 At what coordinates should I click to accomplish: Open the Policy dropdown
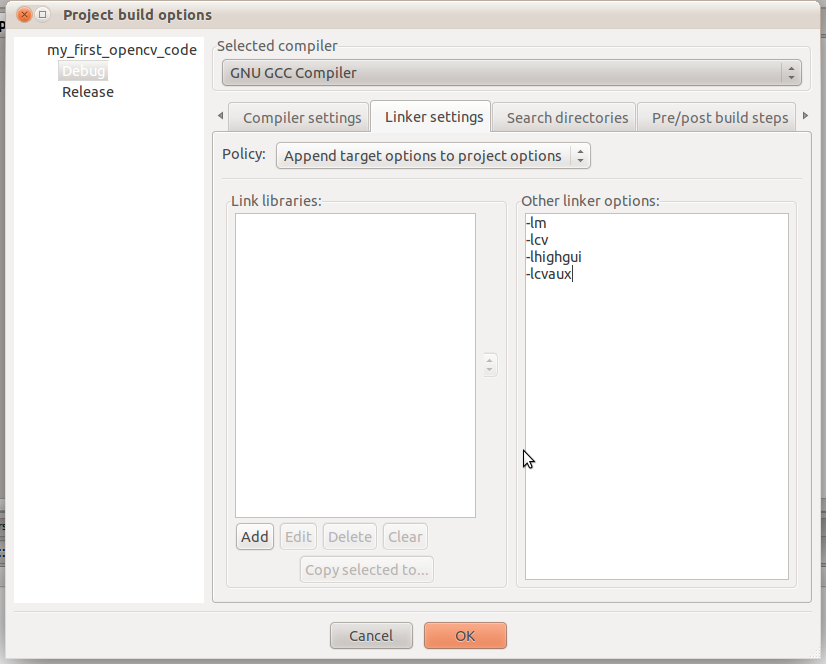click(433, 155)
